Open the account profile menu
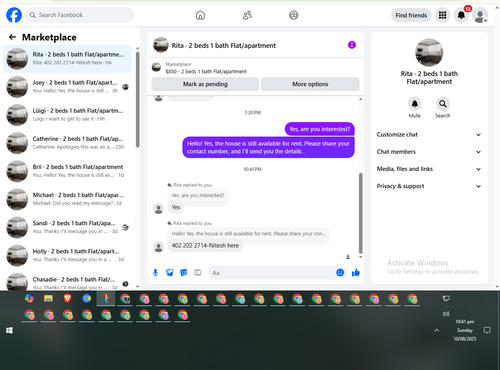Viewport: 500px width, 370px height. (x=480, y=15)
